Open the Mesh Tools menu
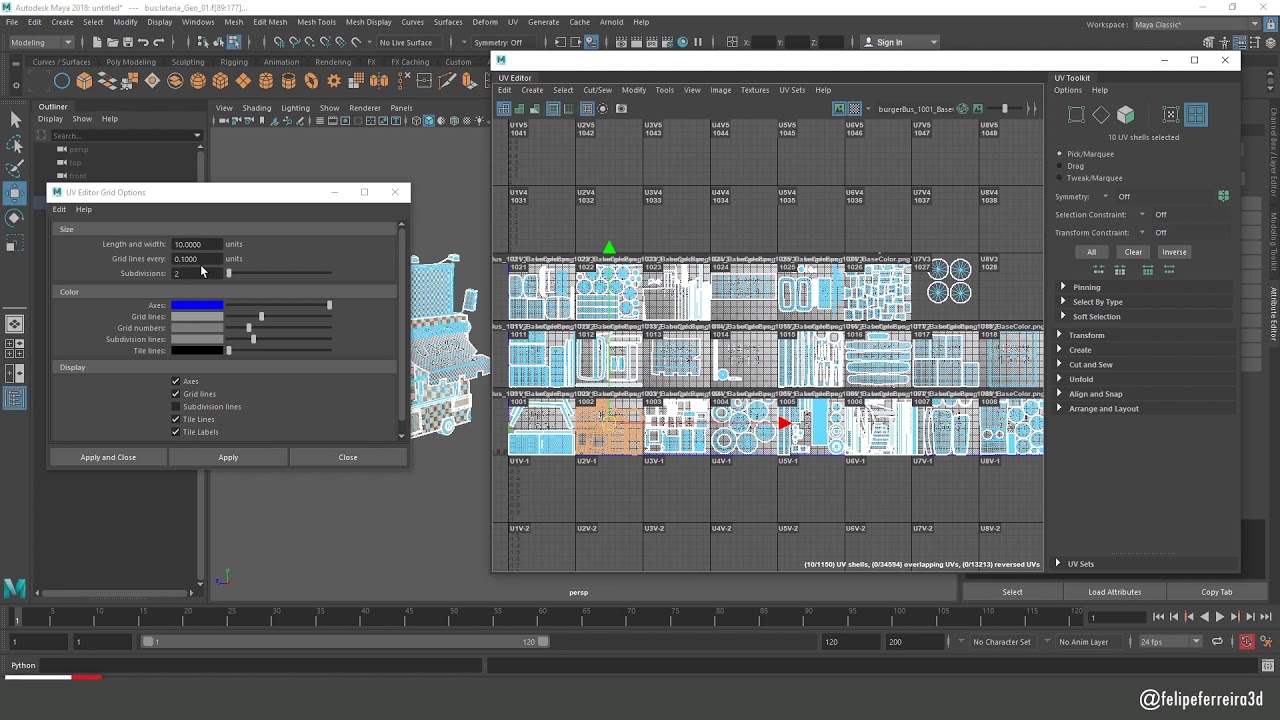The image size is (1280, 720). pyautogui.click(x=316, y=22)
